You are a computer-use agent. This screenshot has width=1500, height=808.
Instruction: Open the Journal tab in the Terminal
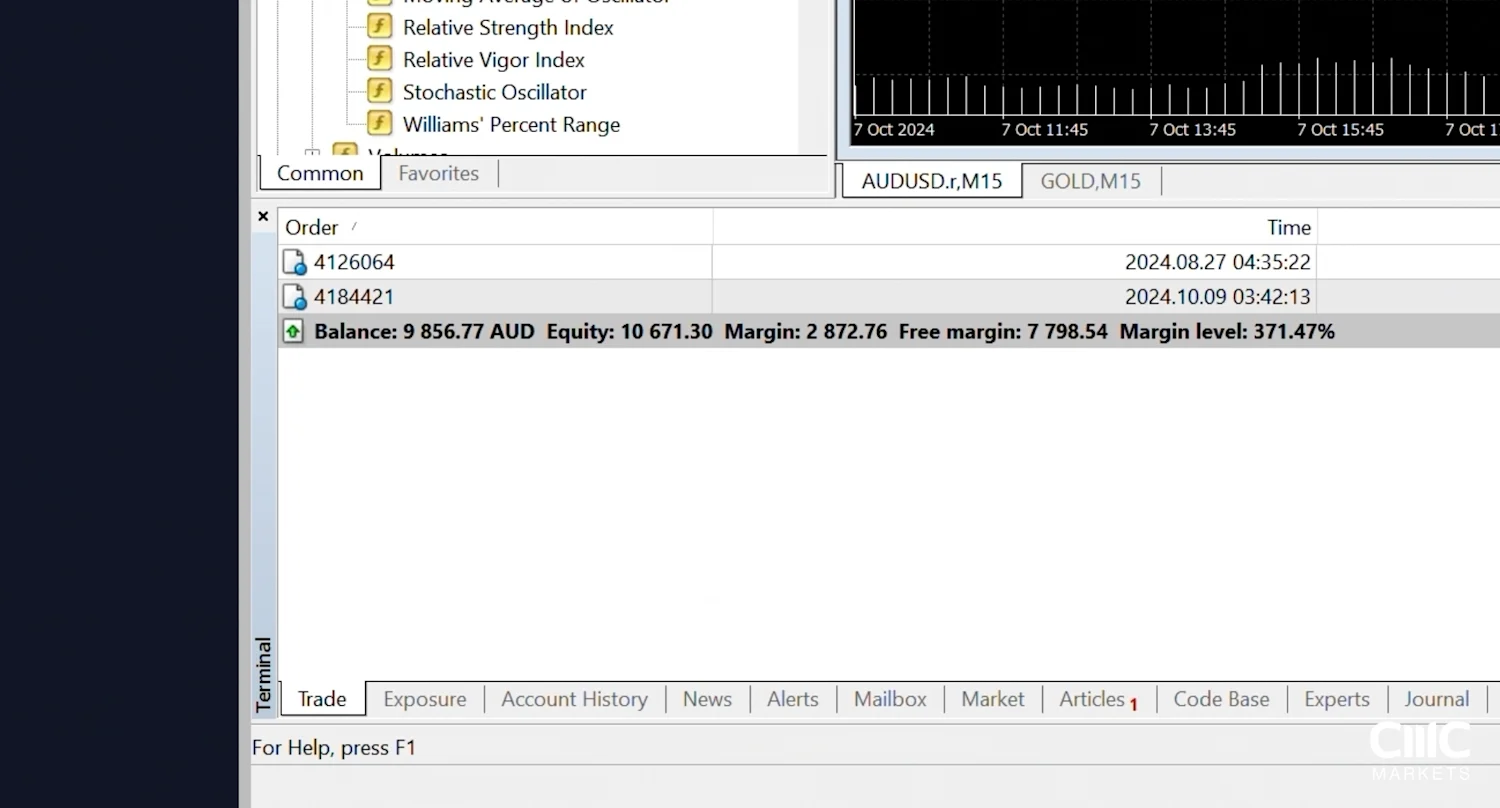pos(1436,698)
